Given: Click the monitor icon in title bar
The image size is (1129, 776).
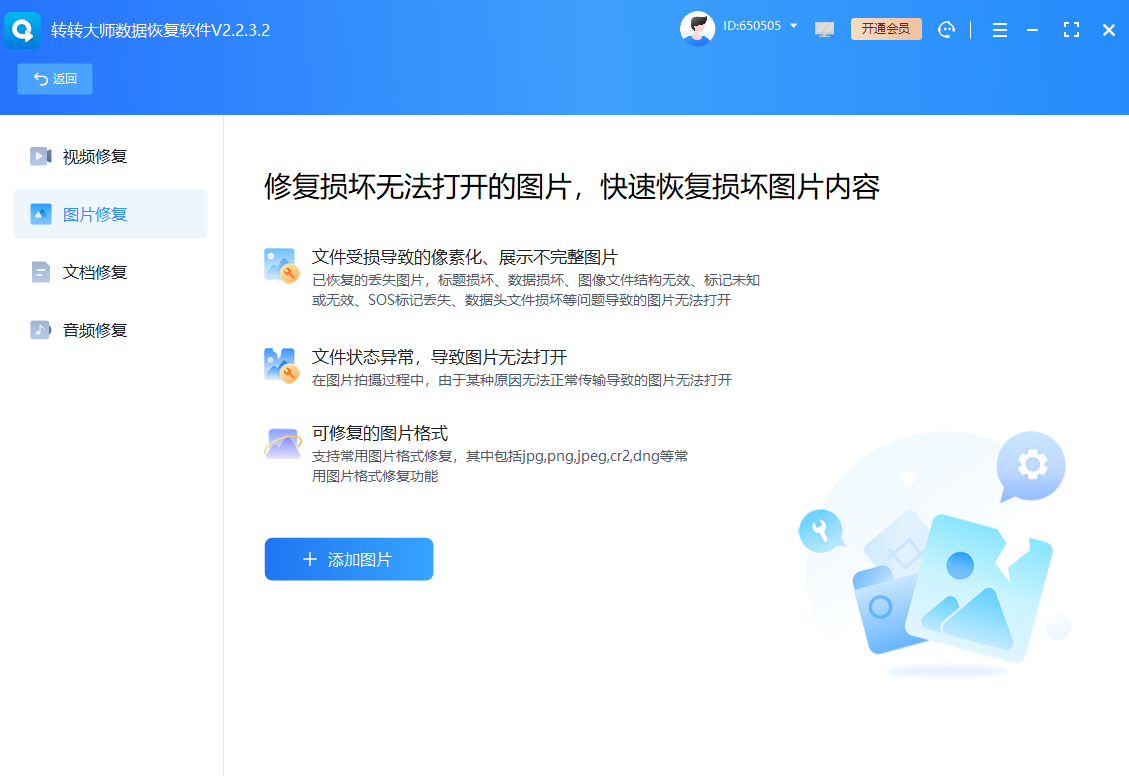Looking at the screenshot, I should click(x=824, y=30).
